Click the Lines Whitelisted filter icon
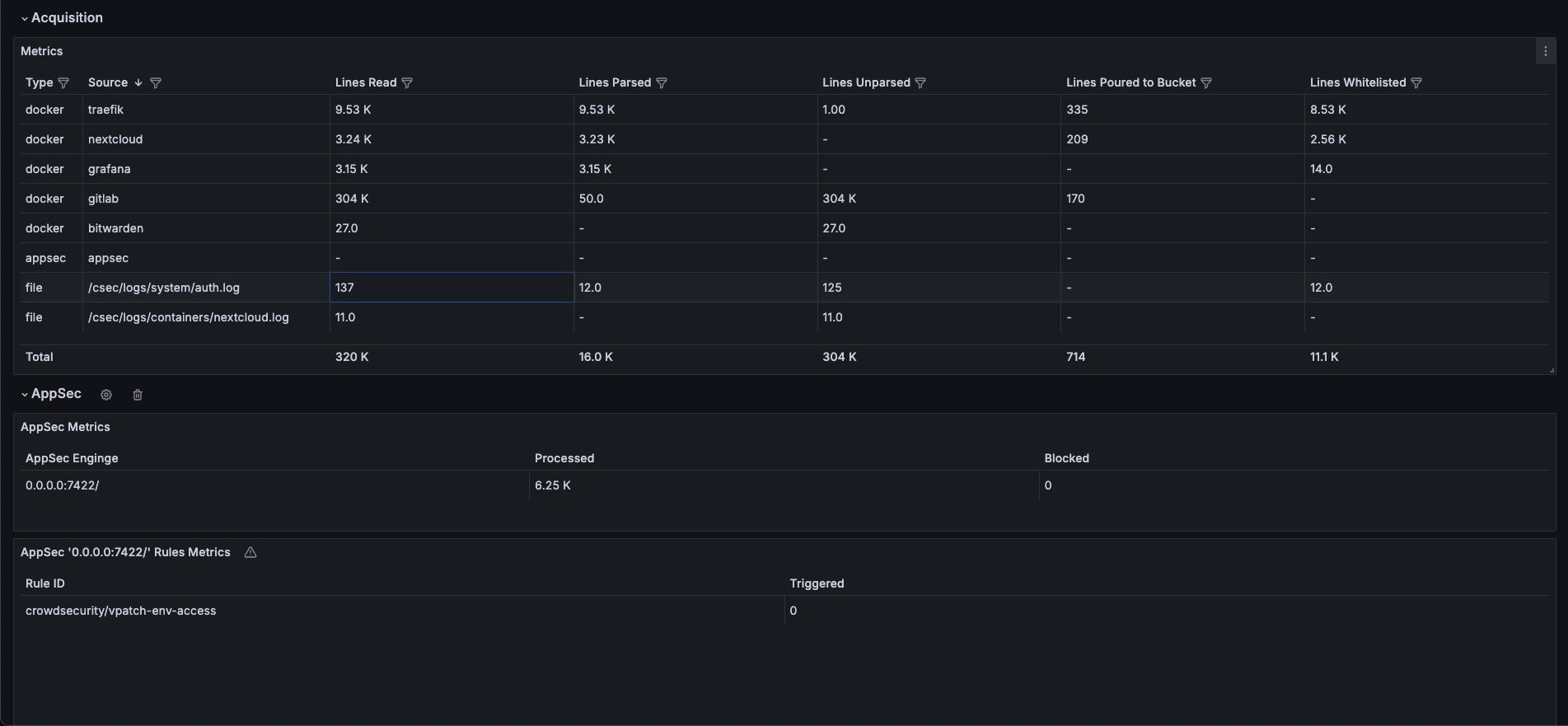 pos(1416,83)
